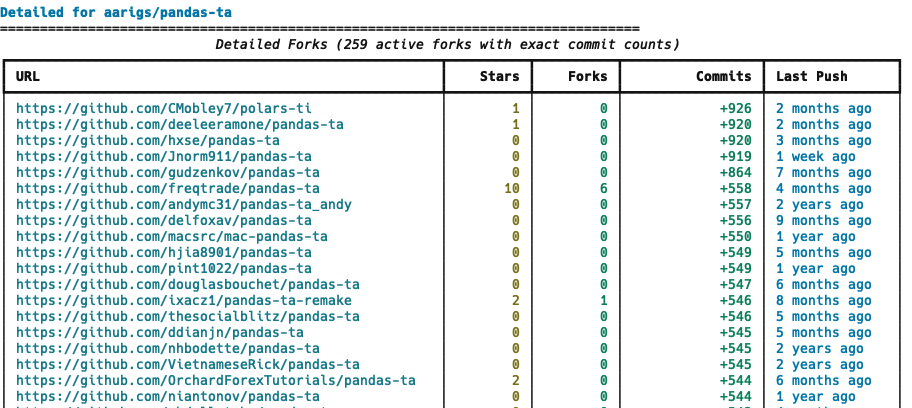Select '4 months ago' last push cell
The image size is (912, 408).
click(x=824, y=189)
